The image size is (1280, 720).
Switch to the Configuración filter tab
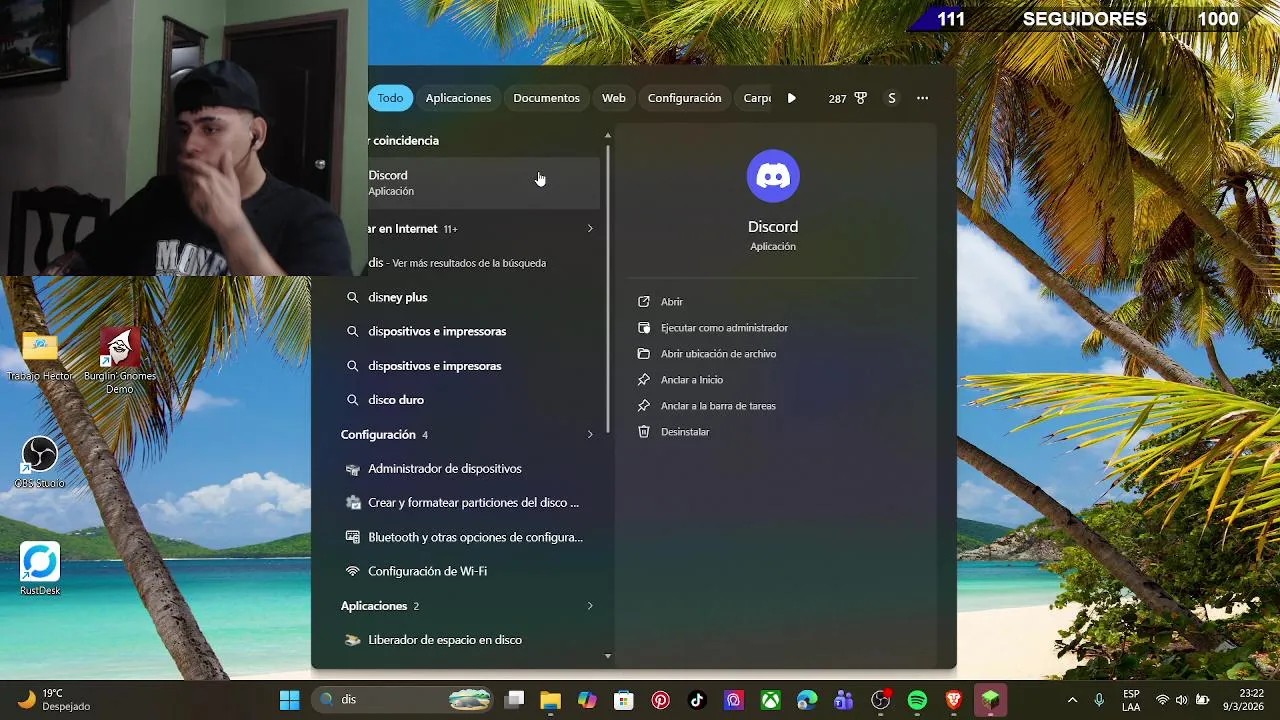coord(684,98)
